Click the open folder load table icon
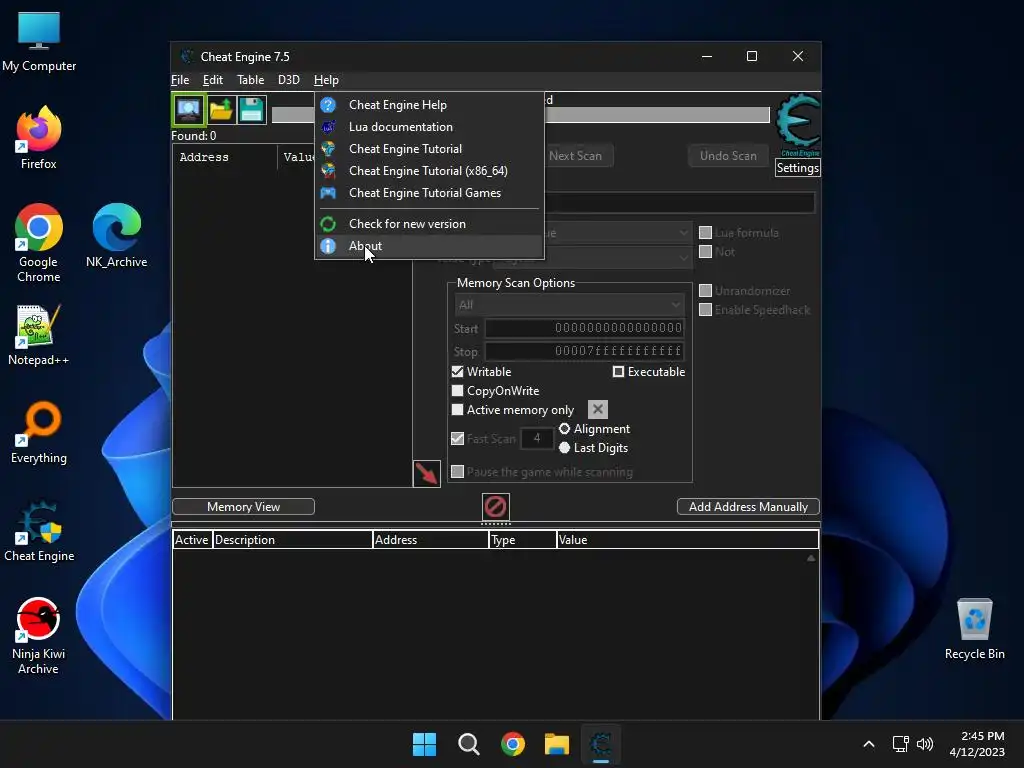 [x=221, y=110]
